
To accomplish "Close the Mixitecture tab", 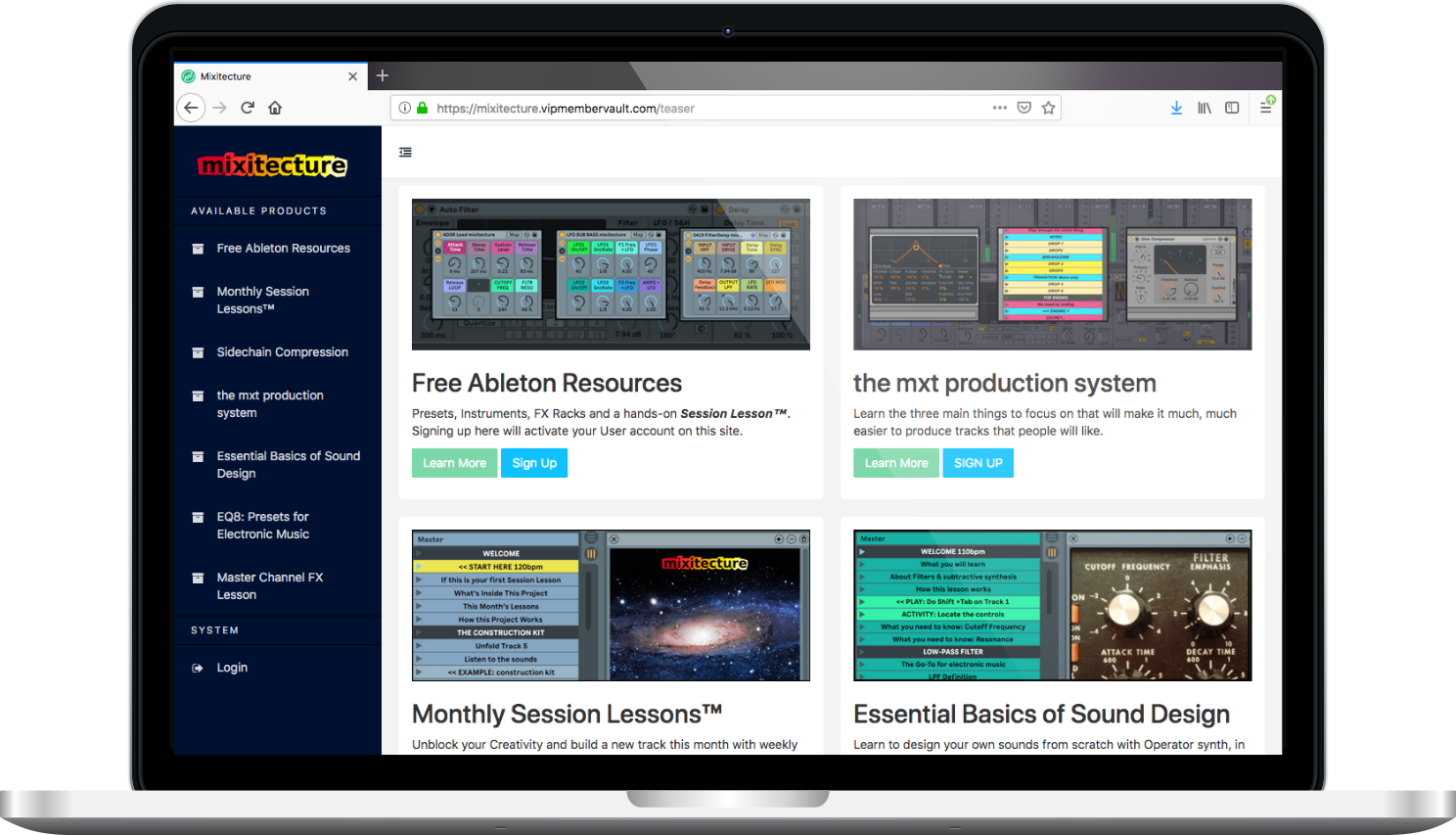I will click(x=352, y=76).
